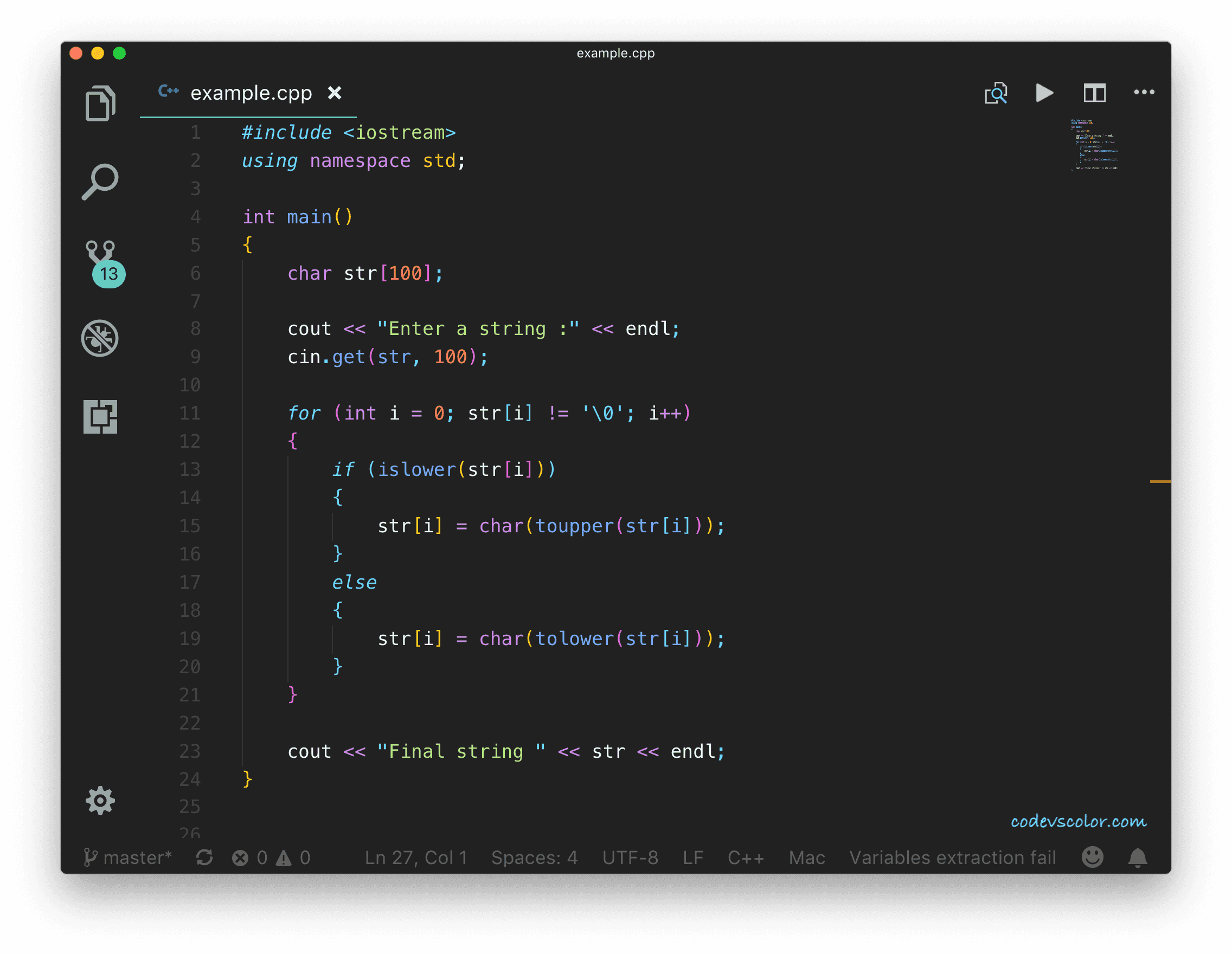The height and width of the screenshot is (954, 1232).
Task: Click the Search/Explorer icon in sidebar
Action: [x=99, y=181]
